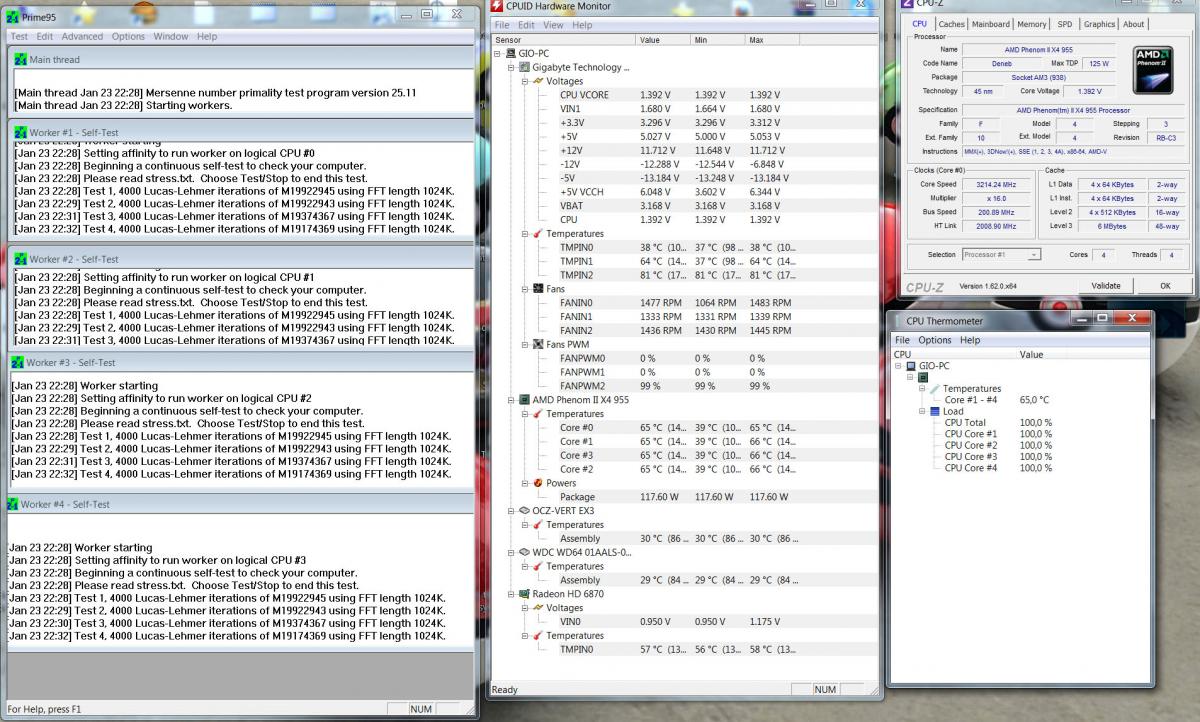Screen dimensions: 1200x722
Task: Collapse the Voltages group under Gigabyte
Action: tap(524, 81)
